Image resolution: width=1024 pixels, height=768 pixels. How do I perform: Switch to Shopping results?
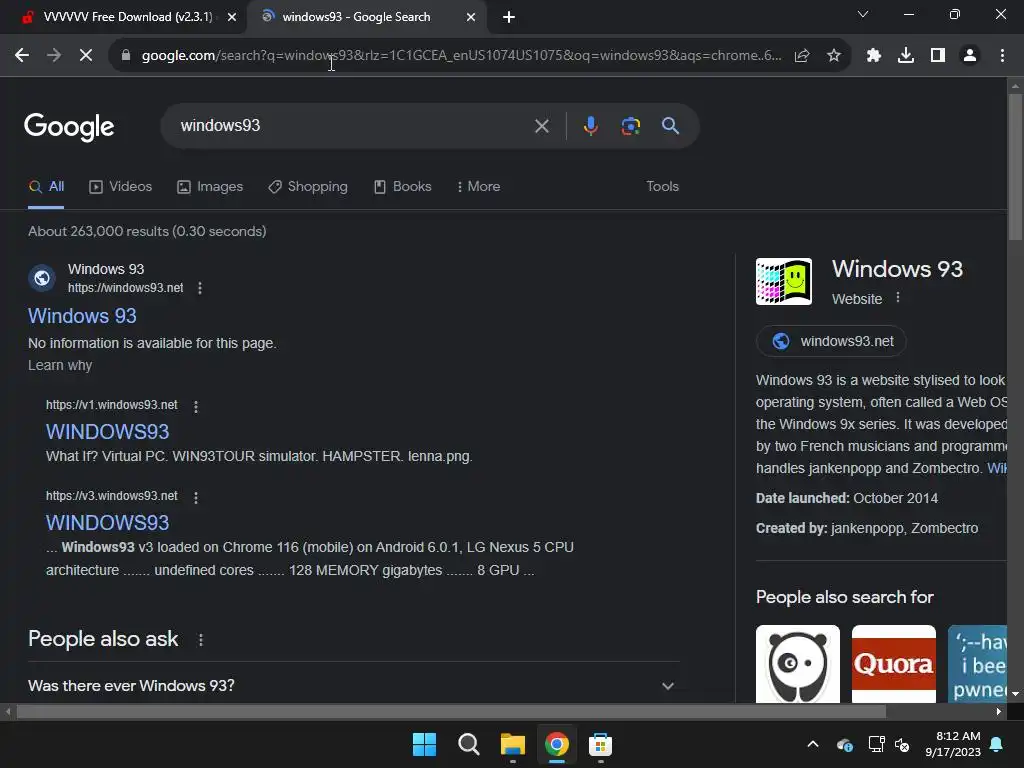pos(308,187)
